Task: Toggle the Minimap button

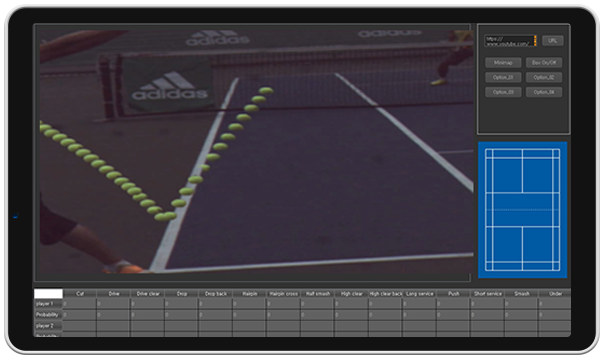Action: [503, 63]
